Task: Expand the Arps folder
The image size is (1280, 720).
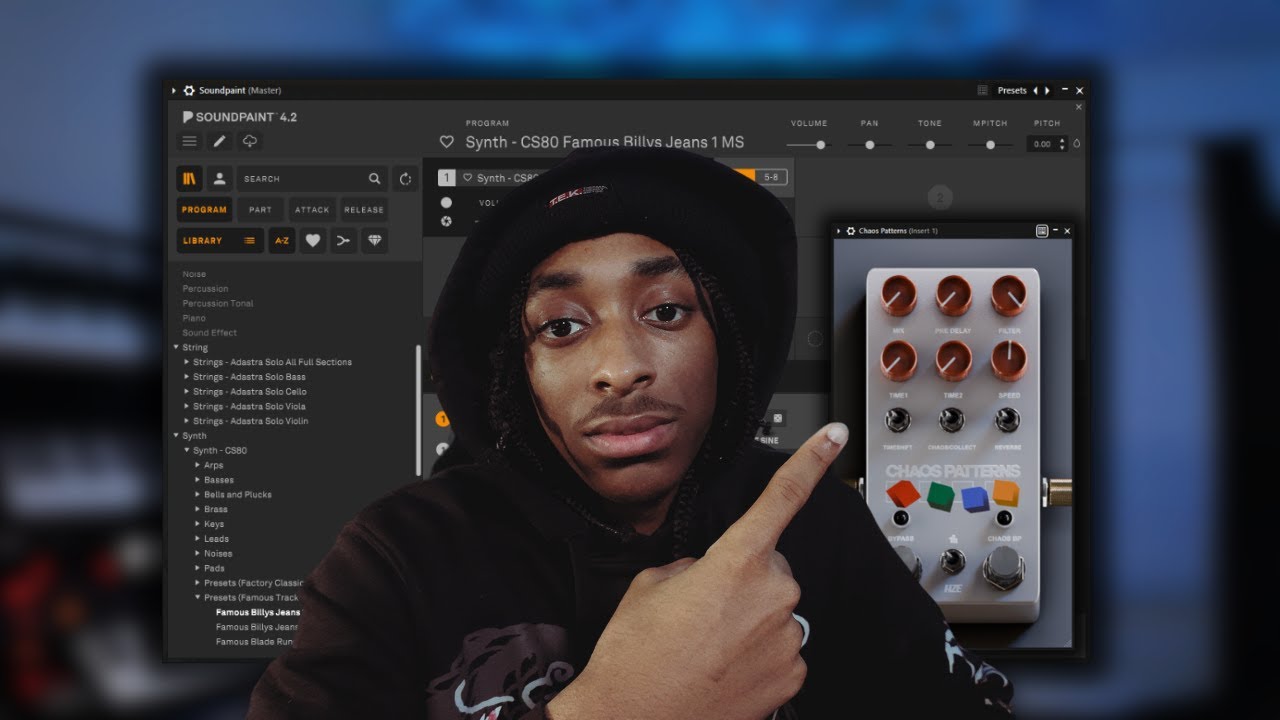Action: [197, 465]
